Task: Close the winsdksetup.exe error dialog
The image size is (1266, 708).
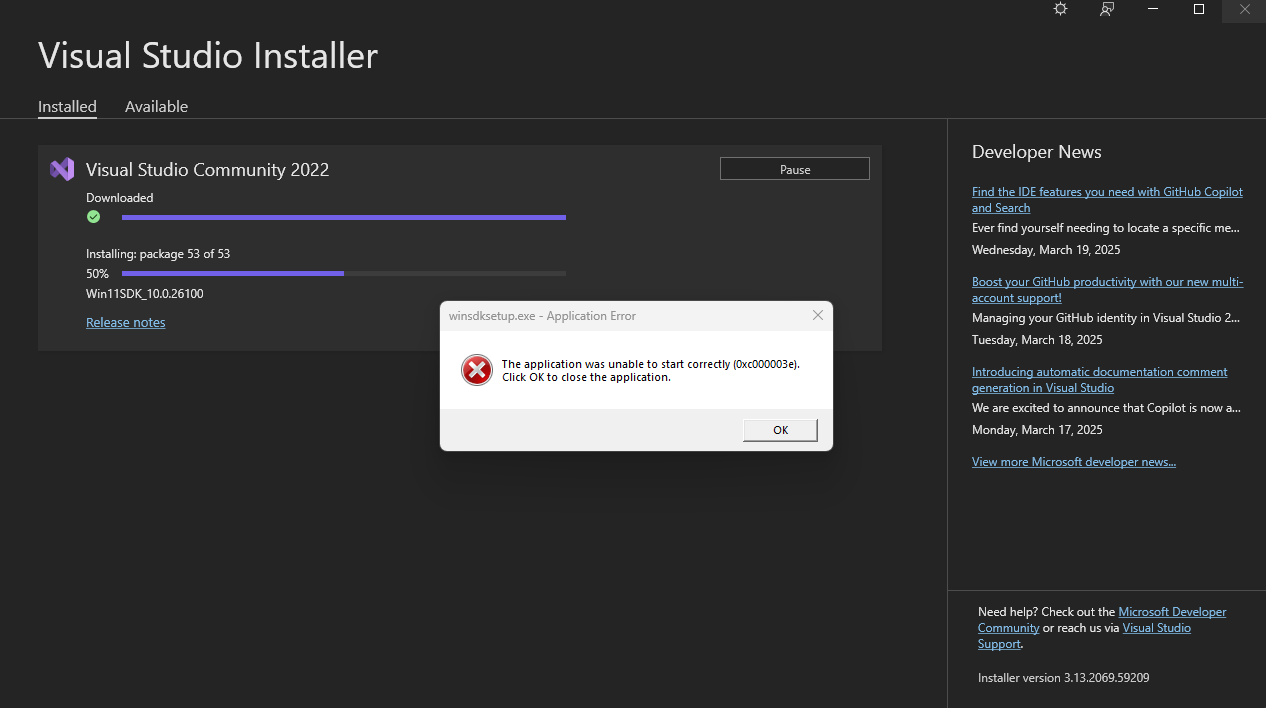Action: coord(817,315)
